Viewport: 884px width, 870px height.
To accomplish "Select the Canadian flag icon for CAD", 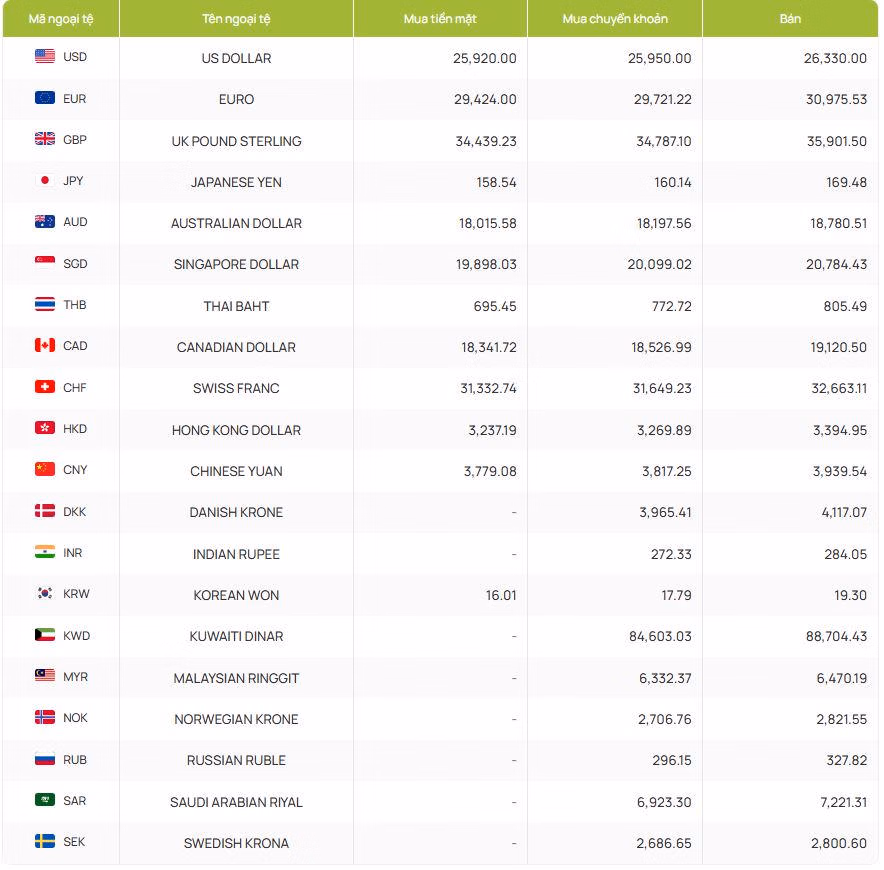I will [x=45, y=345].
